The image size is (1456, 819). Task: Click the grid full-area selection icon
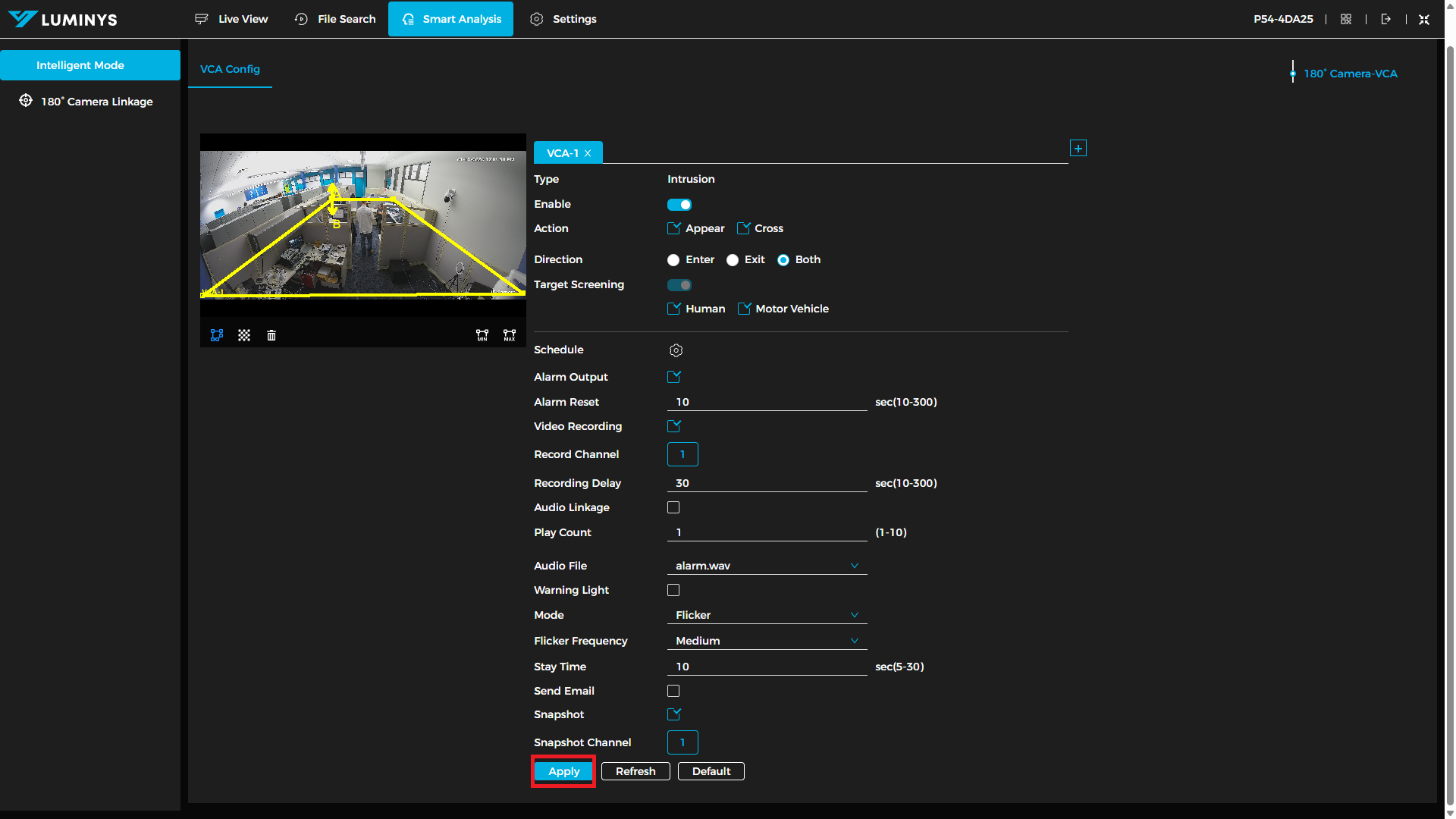244,335
